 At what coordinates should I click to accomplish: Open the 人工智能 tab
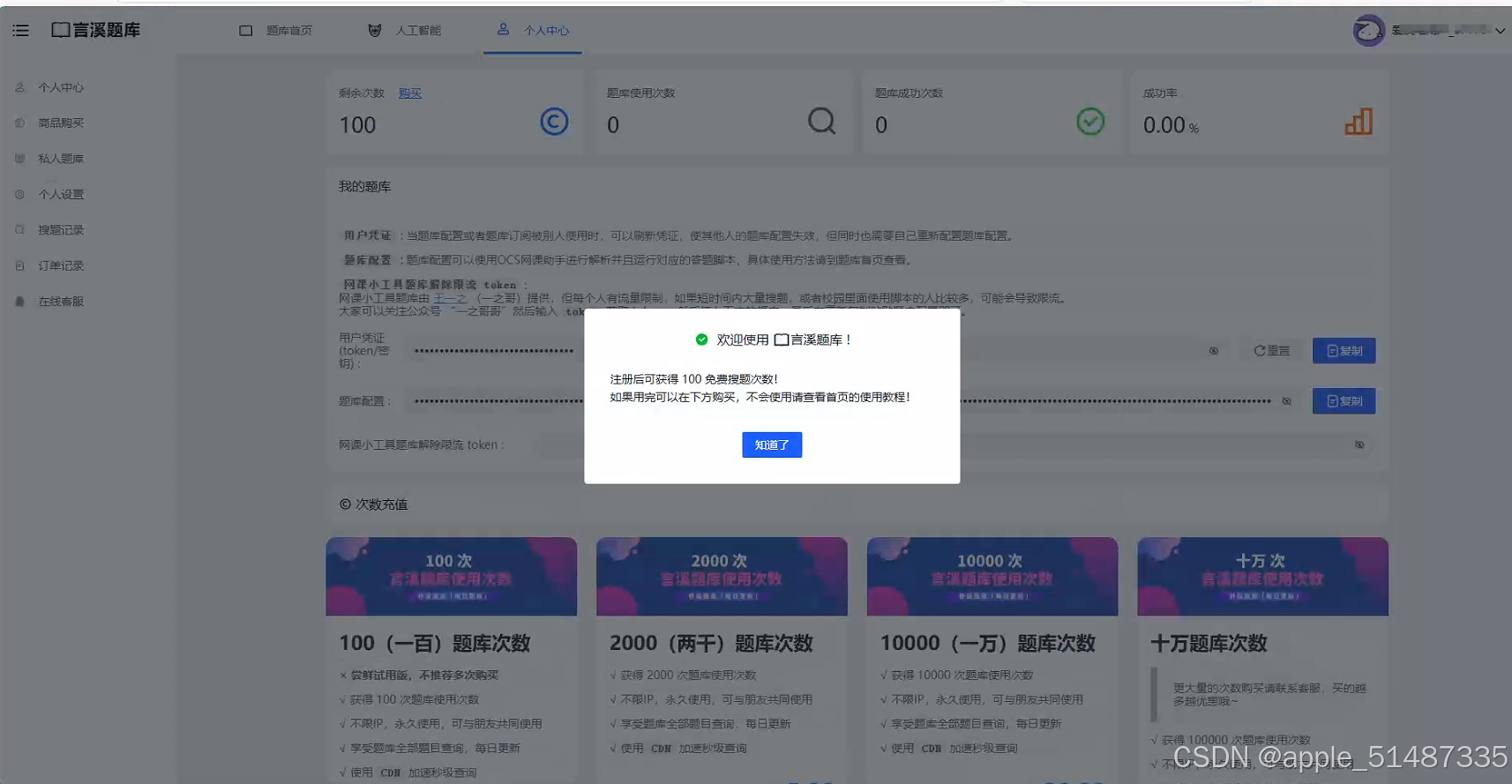click(405, 31)
